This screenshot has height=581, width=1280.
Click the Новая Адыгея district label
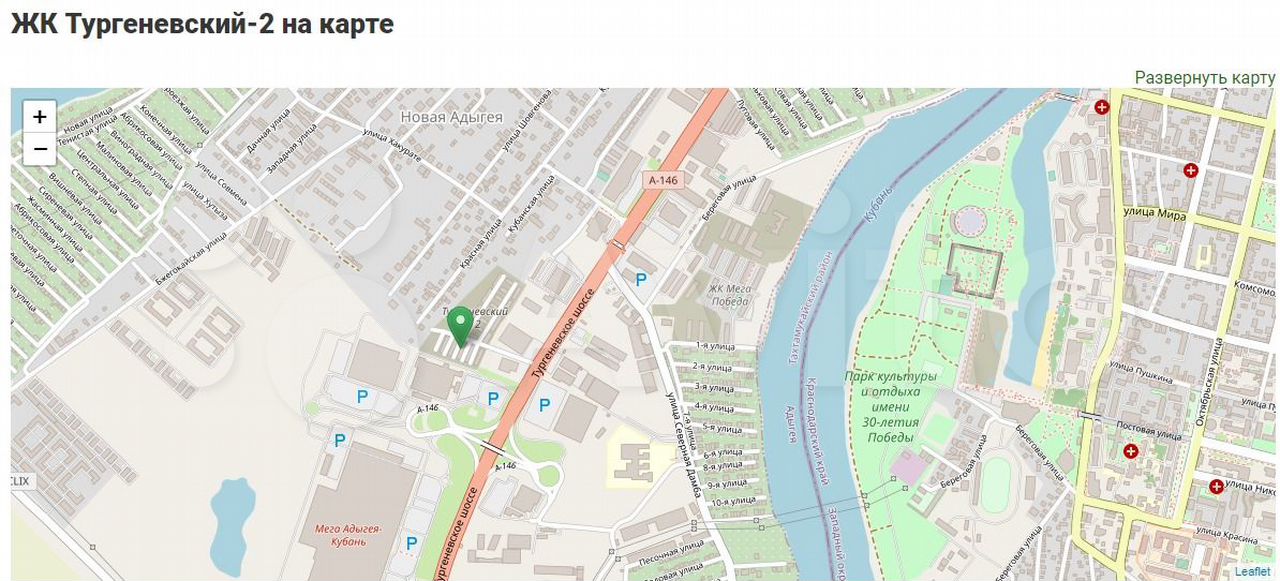tap(451, 117)
